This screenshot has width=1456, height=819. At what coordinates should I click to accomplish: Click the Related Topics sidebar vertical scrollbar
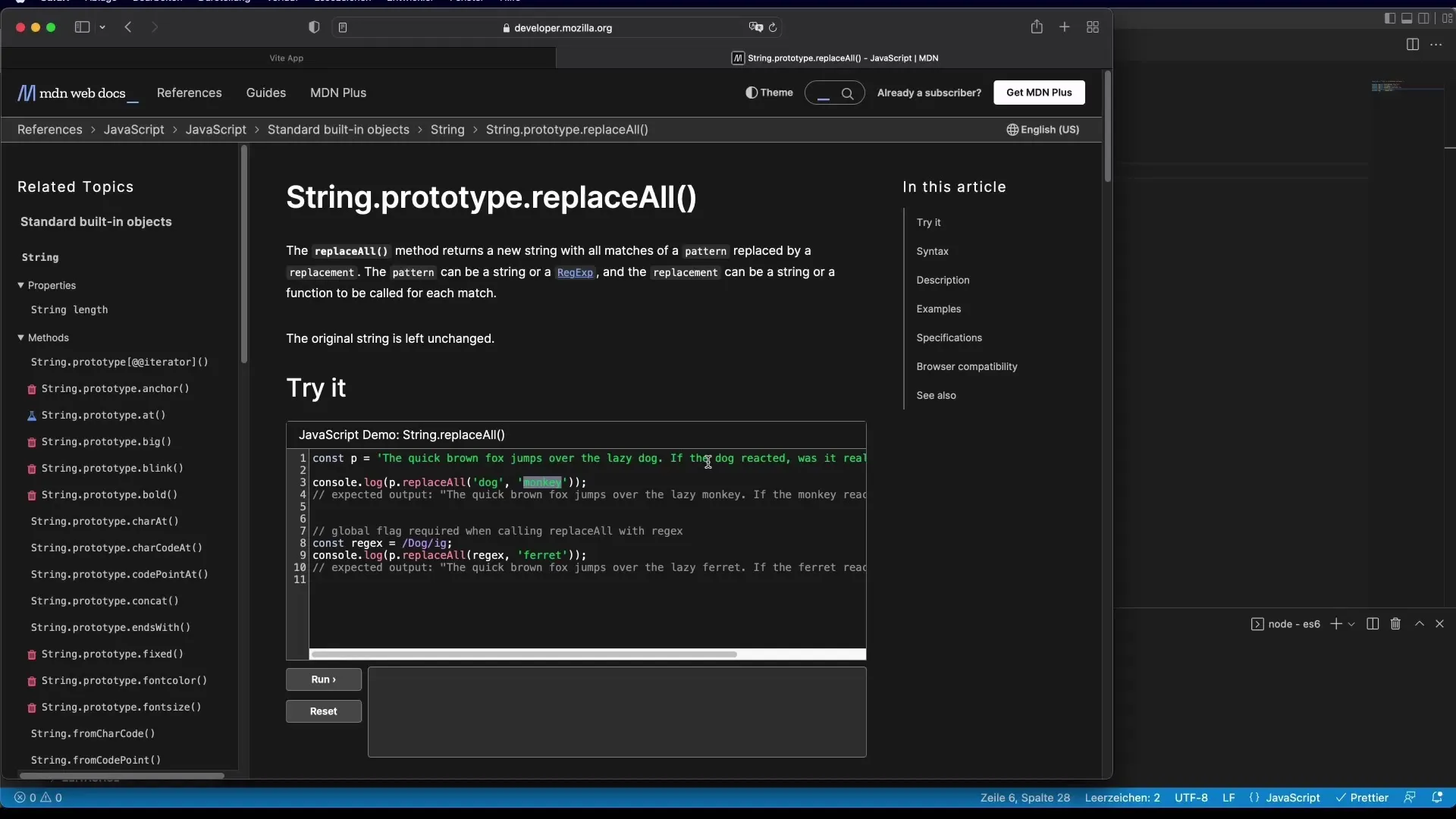243,254
